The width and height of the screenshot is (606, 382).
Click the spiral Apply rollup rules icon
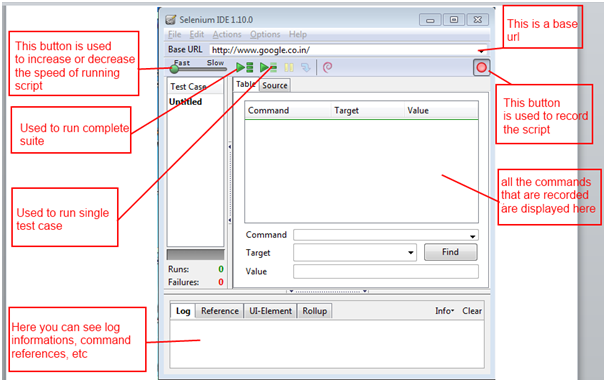pos(327,68)
